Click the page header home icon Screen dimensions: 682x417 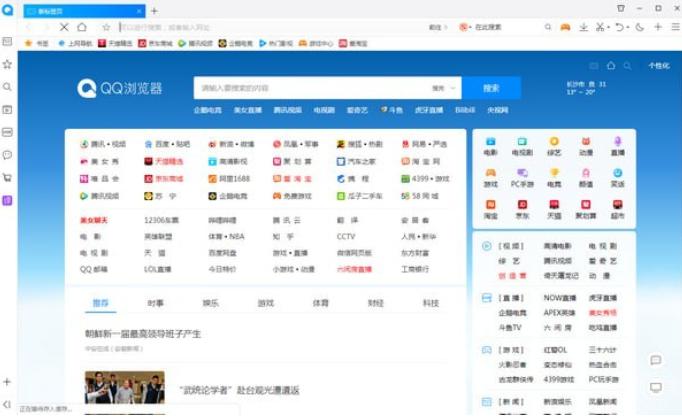[611, 66]
